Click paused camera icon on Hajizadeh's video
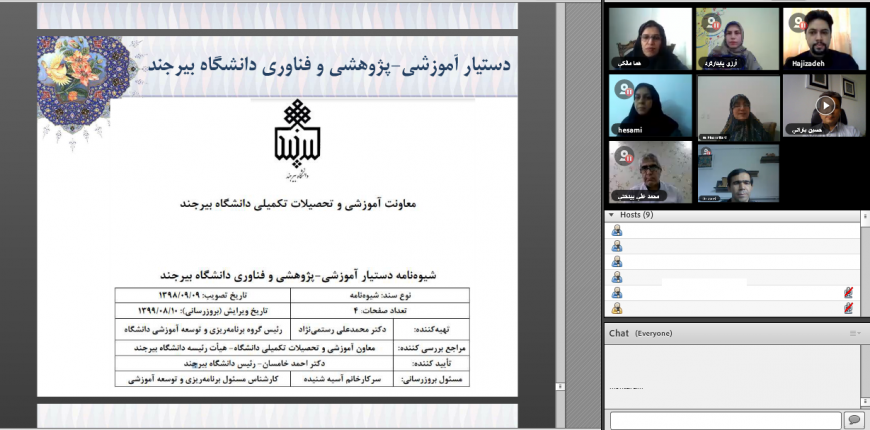Viewport: 870px width, 430px height. [x=796, y=22]
